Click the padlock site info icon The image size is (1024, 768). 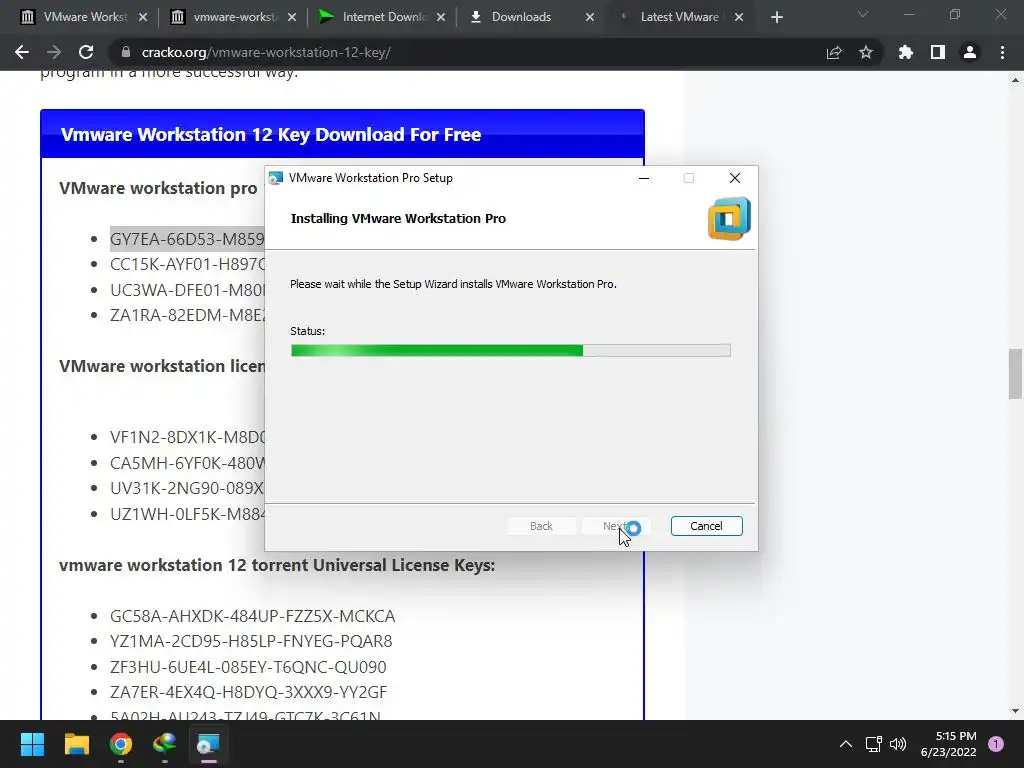pos(126,52)
